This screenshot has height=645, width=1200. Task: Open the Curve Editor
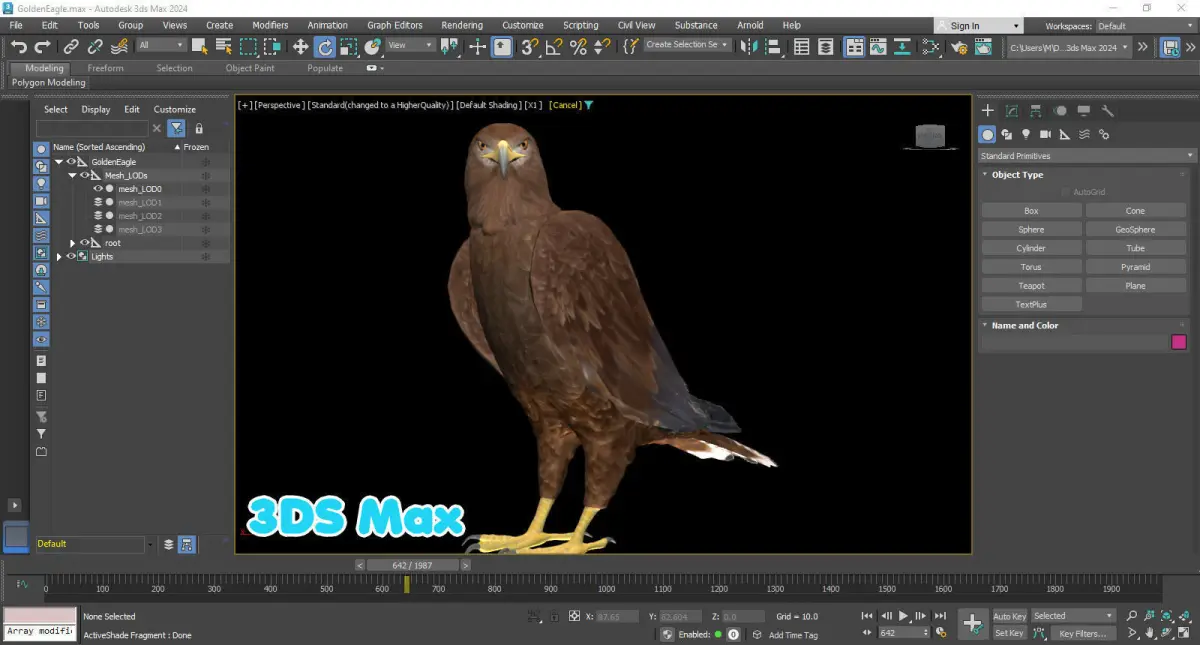coord(878,46)
